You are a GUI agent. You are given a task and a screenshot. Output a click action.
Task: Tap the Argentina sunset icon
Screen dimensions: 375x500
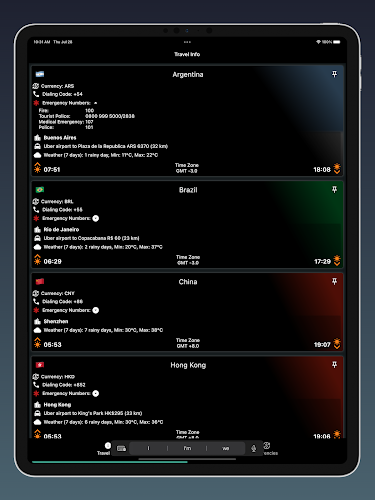tap(337, 169)
